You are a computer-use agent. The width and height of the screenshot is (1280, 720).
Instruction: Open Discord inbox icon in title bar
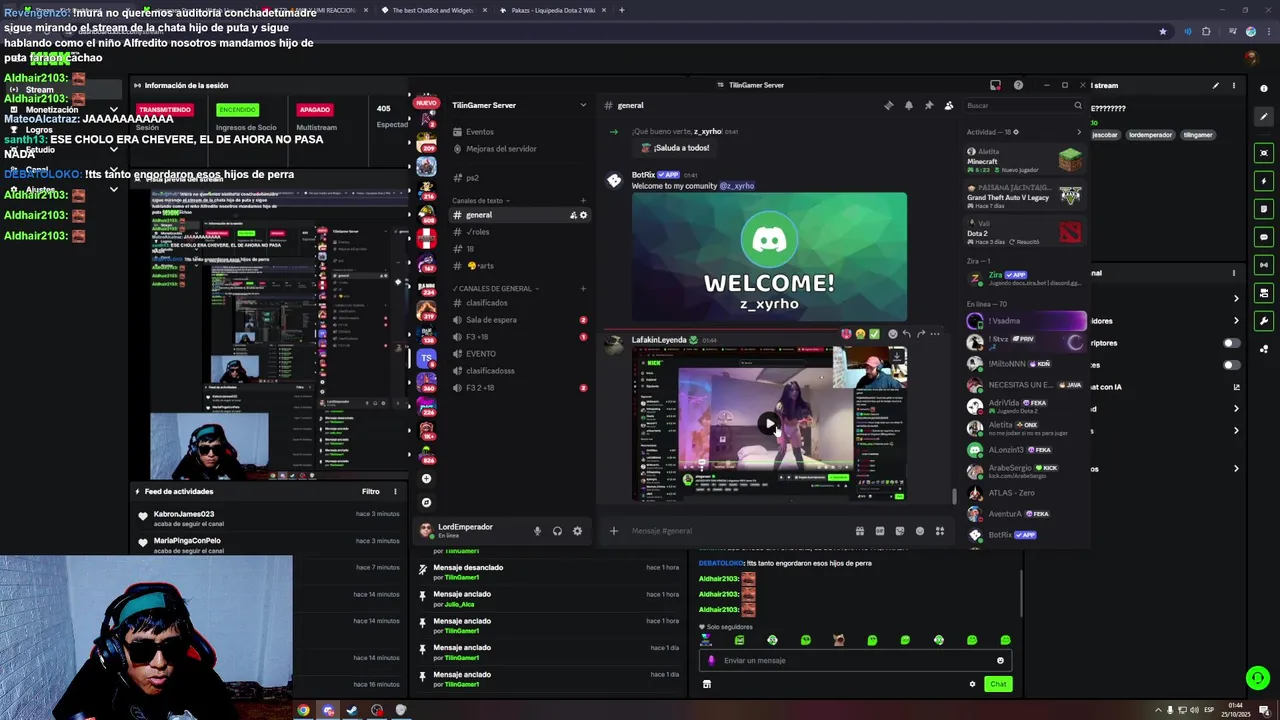click(x=995, y=85)
